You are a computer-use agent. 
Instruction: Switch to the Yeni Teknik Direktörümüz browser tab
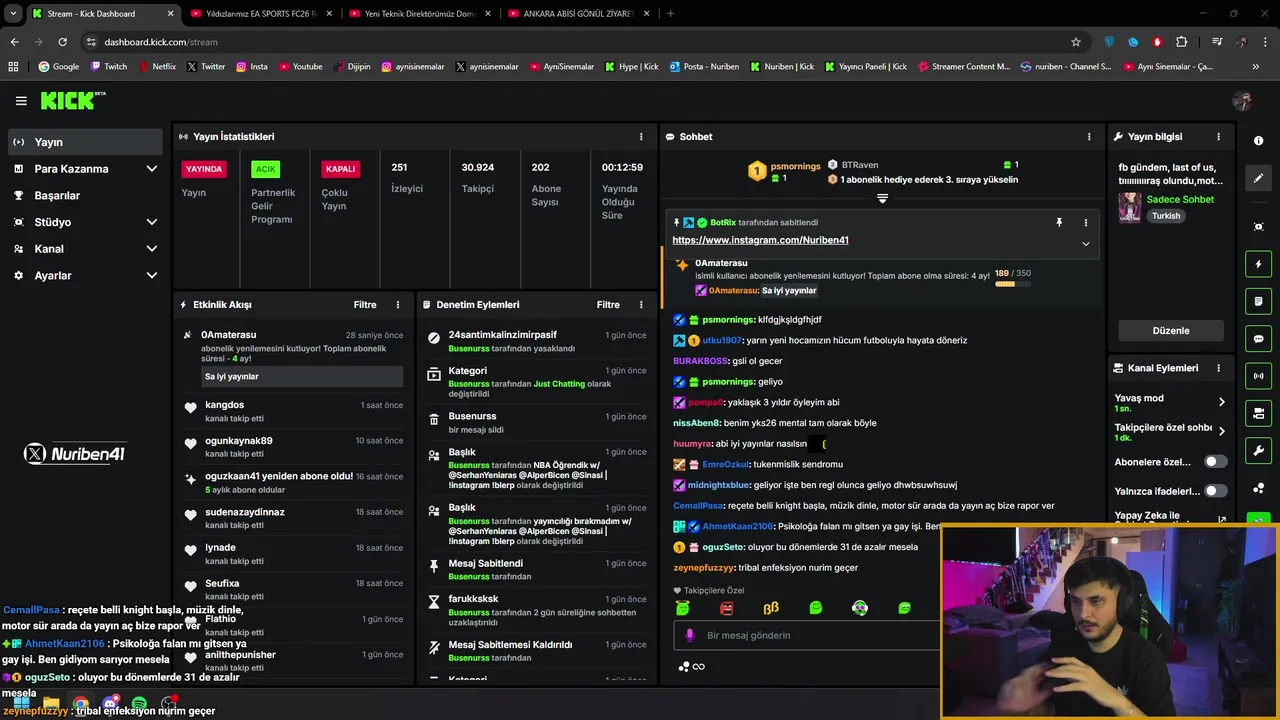(419, 14)
